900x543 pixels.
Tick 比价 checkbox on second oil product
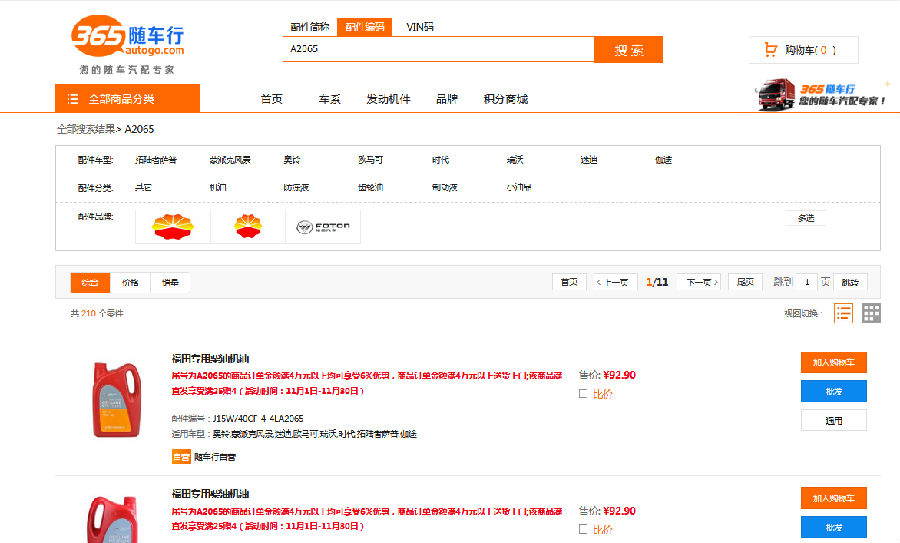583,529
